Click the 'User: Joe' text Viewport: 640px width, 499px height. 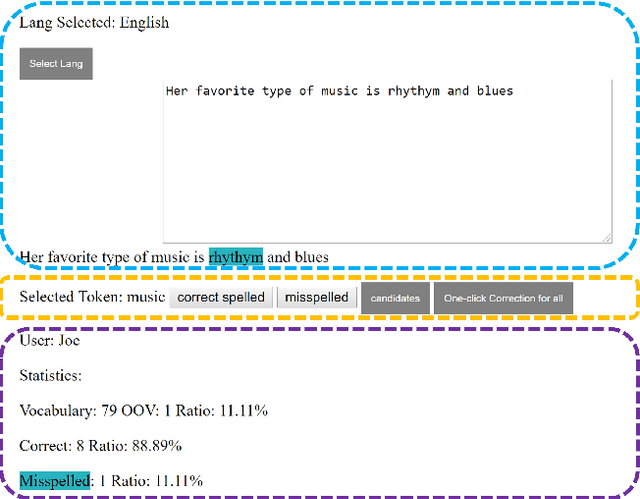point(50,341)
